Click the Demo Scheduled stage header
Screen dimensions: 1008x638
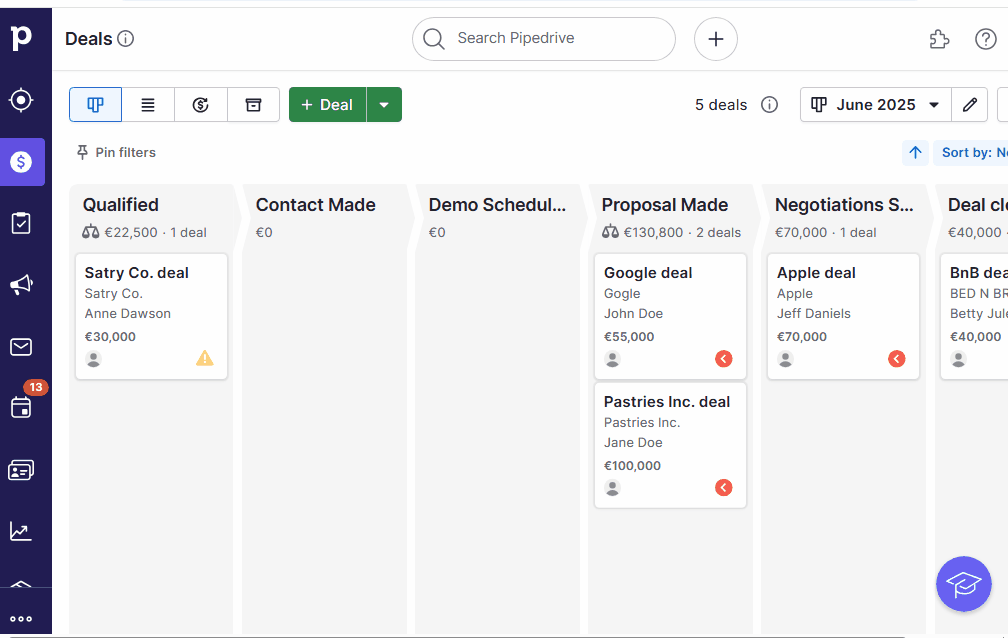498,205
